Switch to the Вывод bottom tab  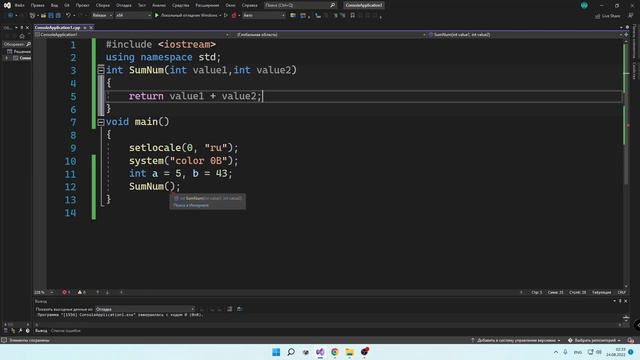[x=41, y=331]
